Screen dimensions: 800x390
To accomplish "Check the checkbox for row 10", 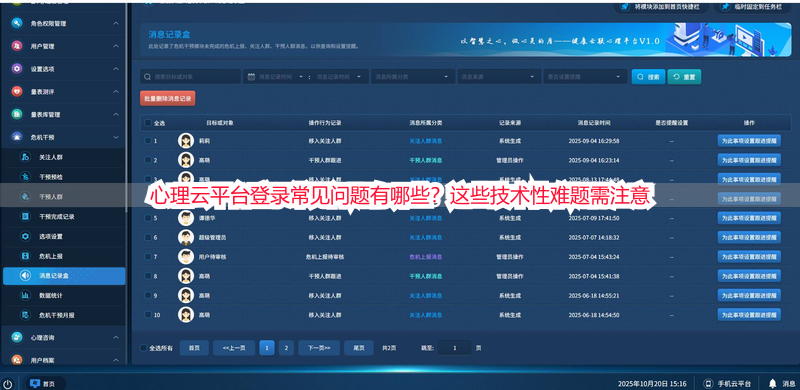I will click(x=148, y=314).
